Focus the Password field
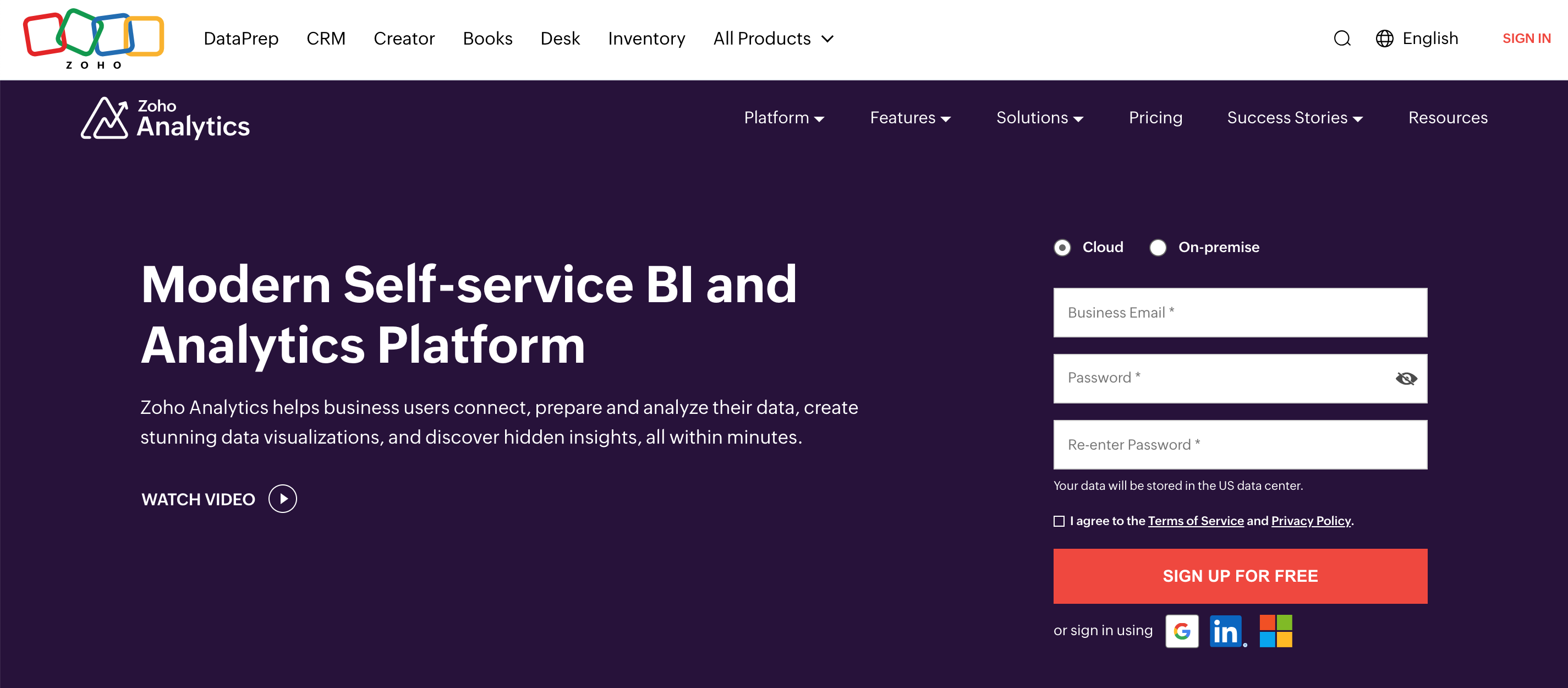1568x688 pixels. click(1240, 378)
